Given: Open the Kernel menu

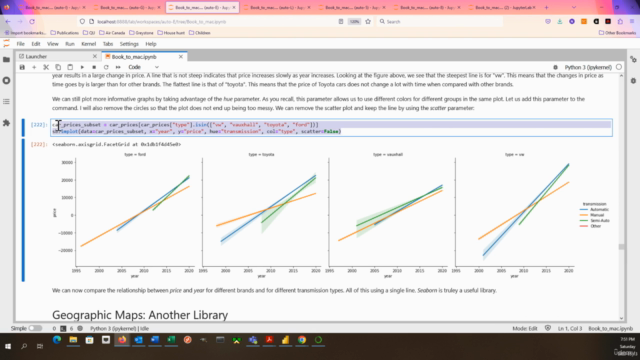Looking at the screenshot, I should point(89,44).
